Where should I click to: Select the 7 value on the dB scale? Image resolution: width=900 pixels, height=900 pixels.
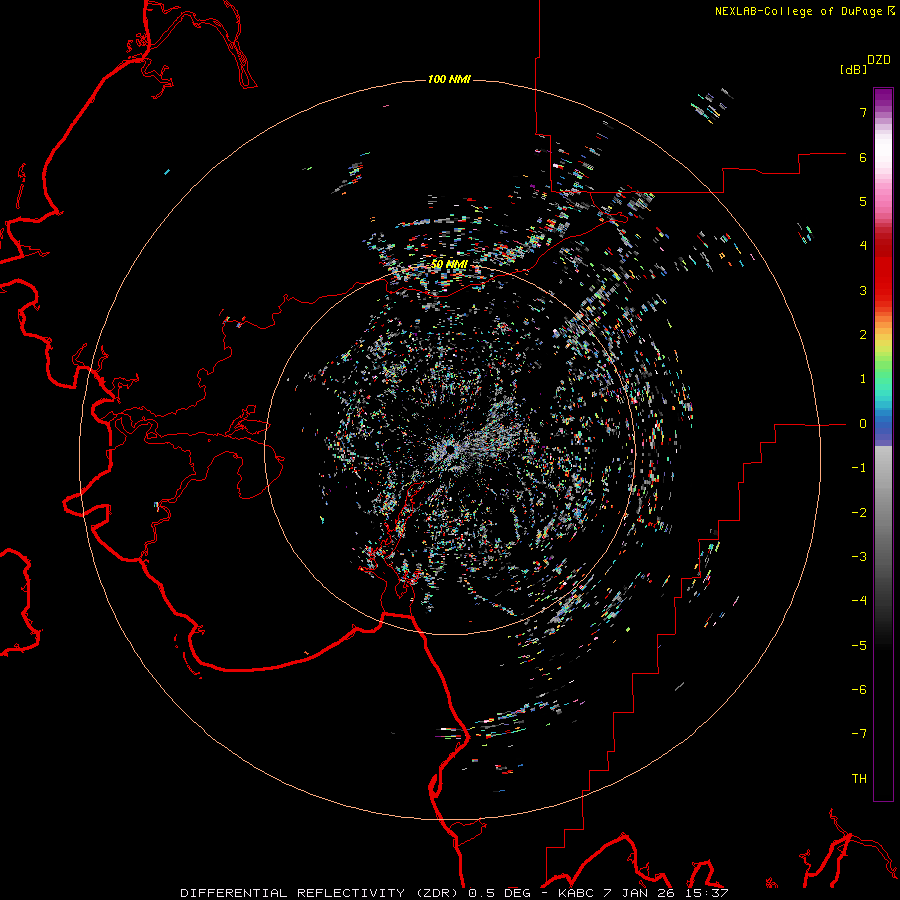coord(863,112)
